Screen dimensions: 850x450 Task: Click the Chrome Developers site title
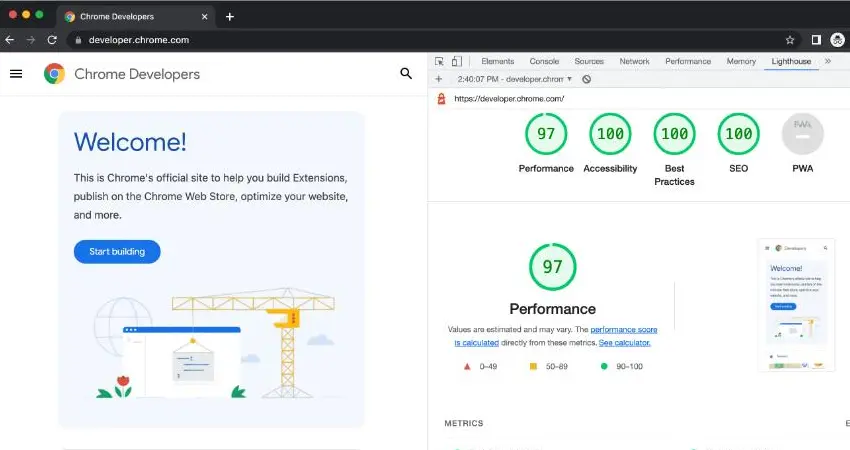pyautogui.click(x=137, y=74)
